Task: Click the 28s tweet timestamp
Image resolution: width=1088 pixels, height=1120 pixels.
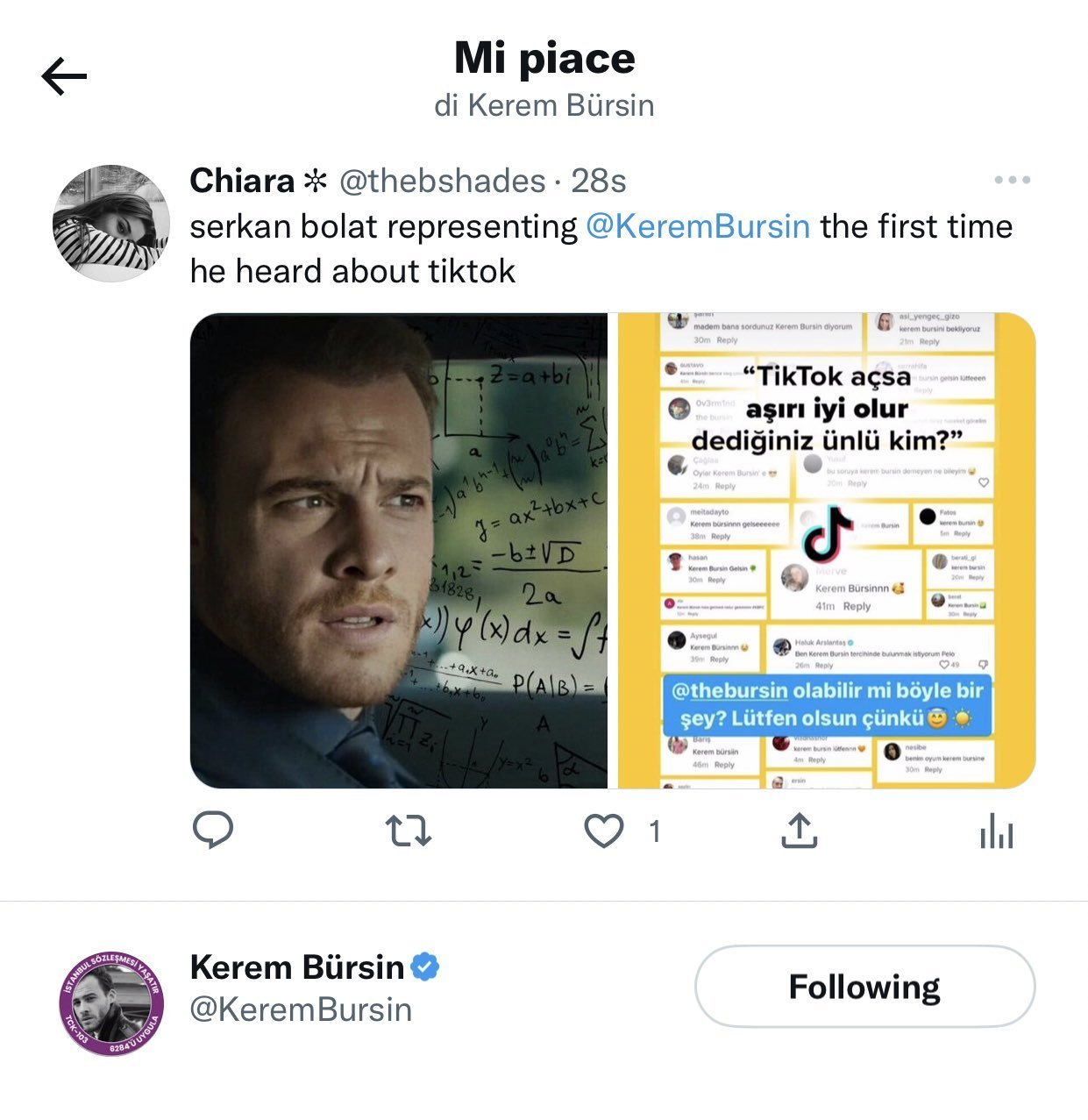Action: tap(599, 181)
